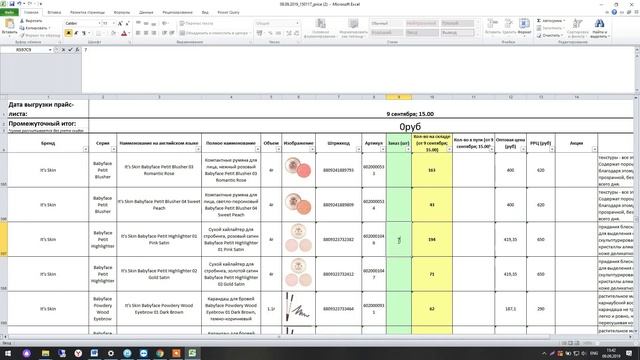Open filter dropdown on the Заказ (шт) column
640x360 pixels.
[408, 149]
